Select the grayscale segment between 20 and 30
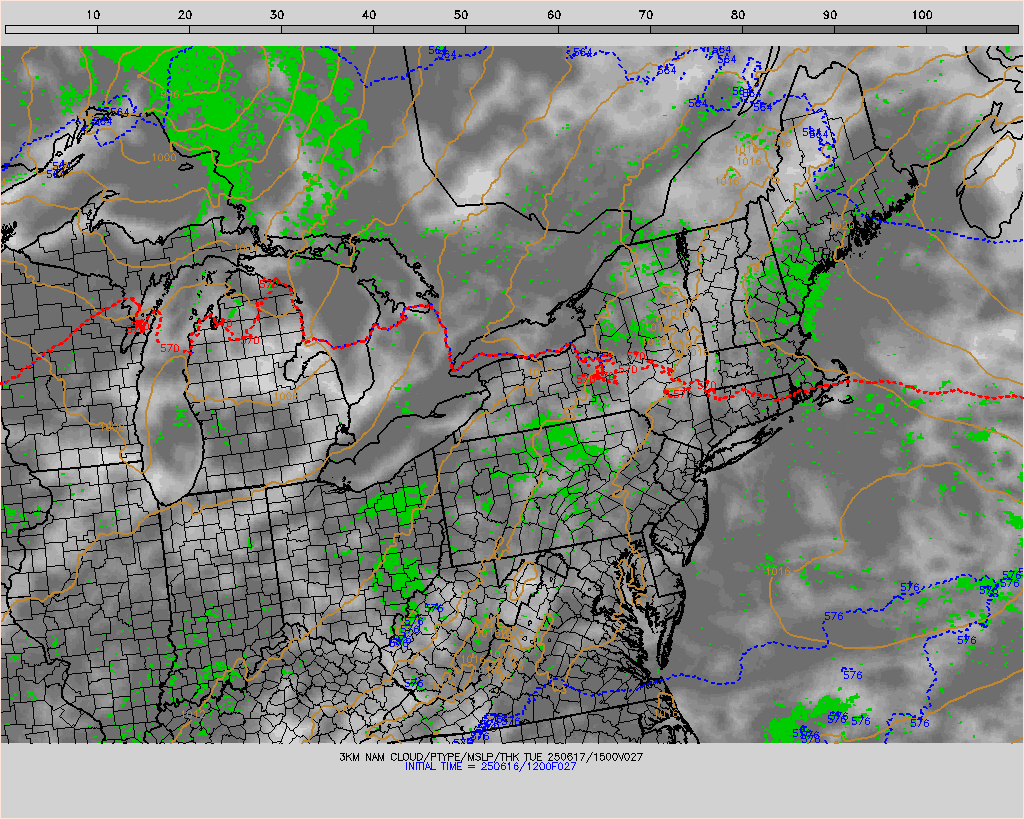 pyautogui.click(x=236, y=29)
